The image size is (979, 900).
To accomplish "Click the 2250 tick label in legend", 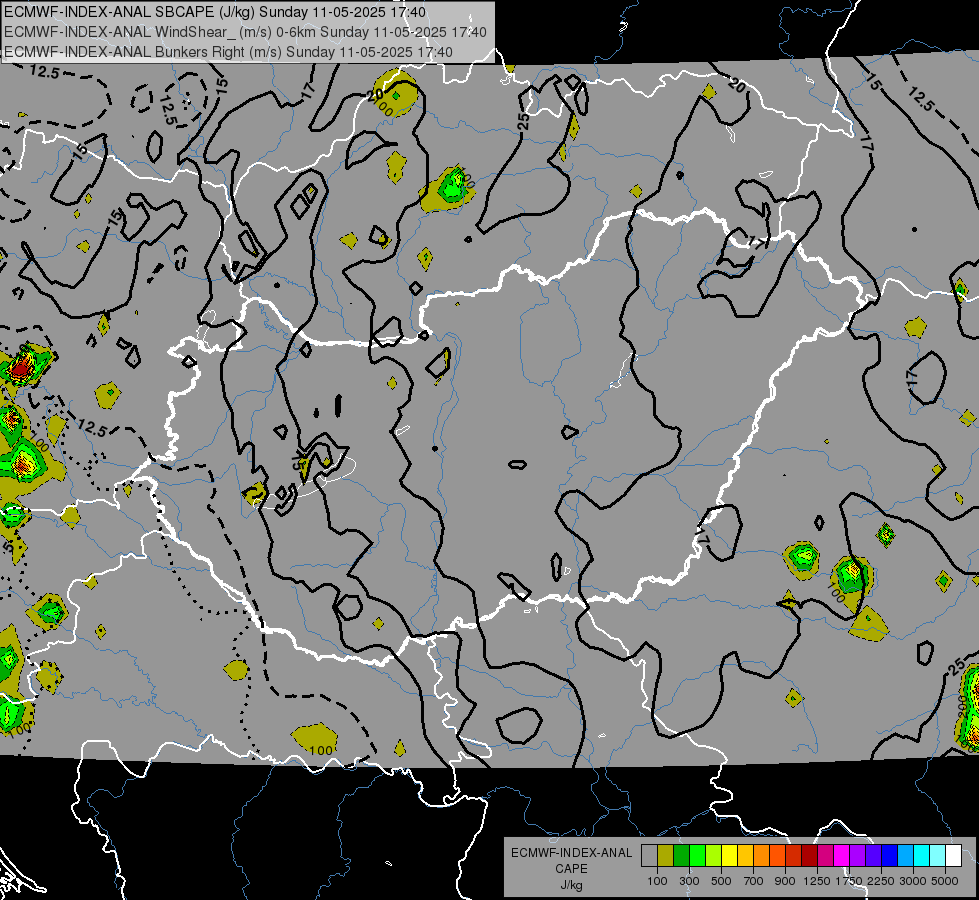I will point(881,881).
